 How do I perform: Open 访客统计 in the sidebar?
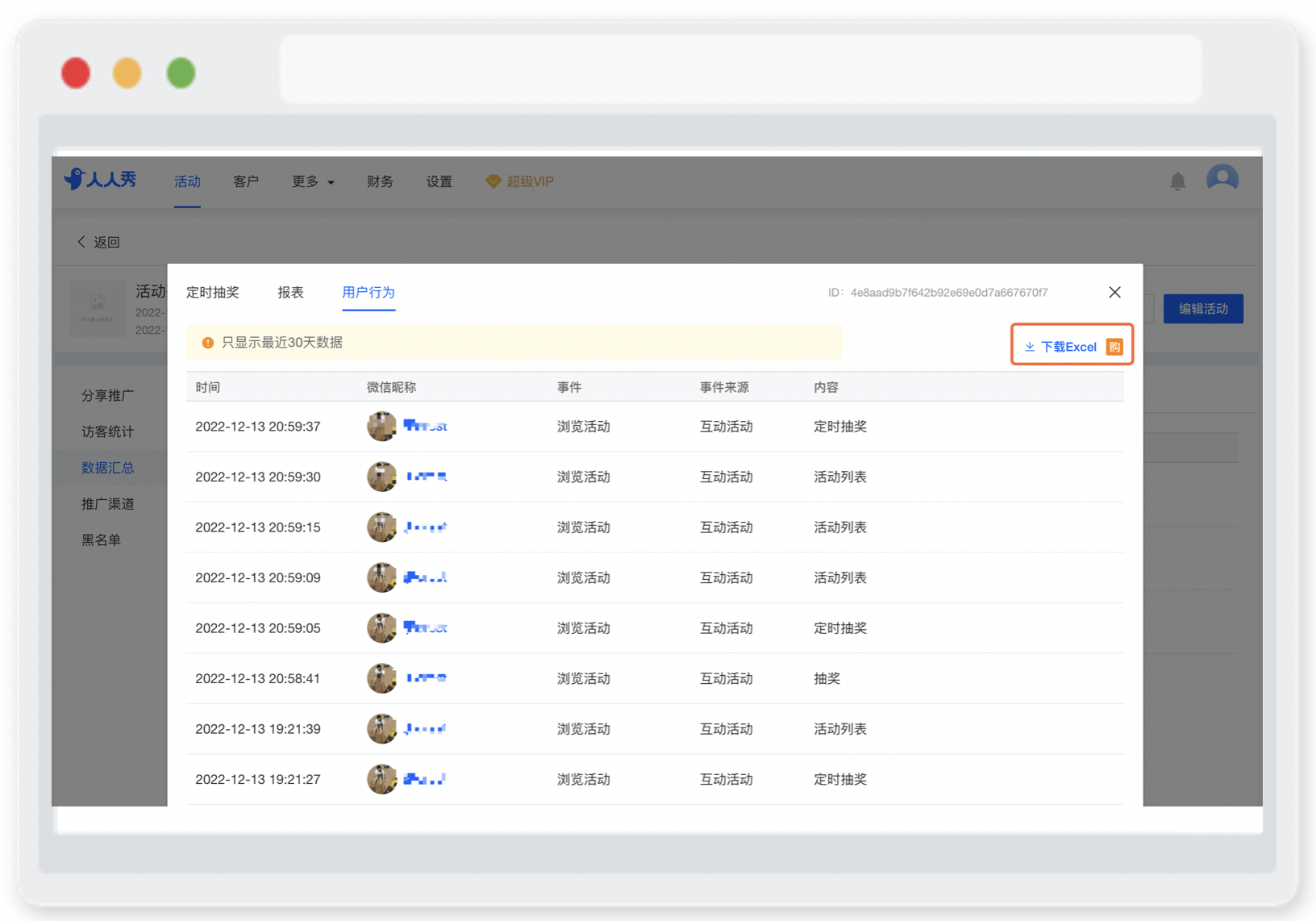tap(108, 431)
